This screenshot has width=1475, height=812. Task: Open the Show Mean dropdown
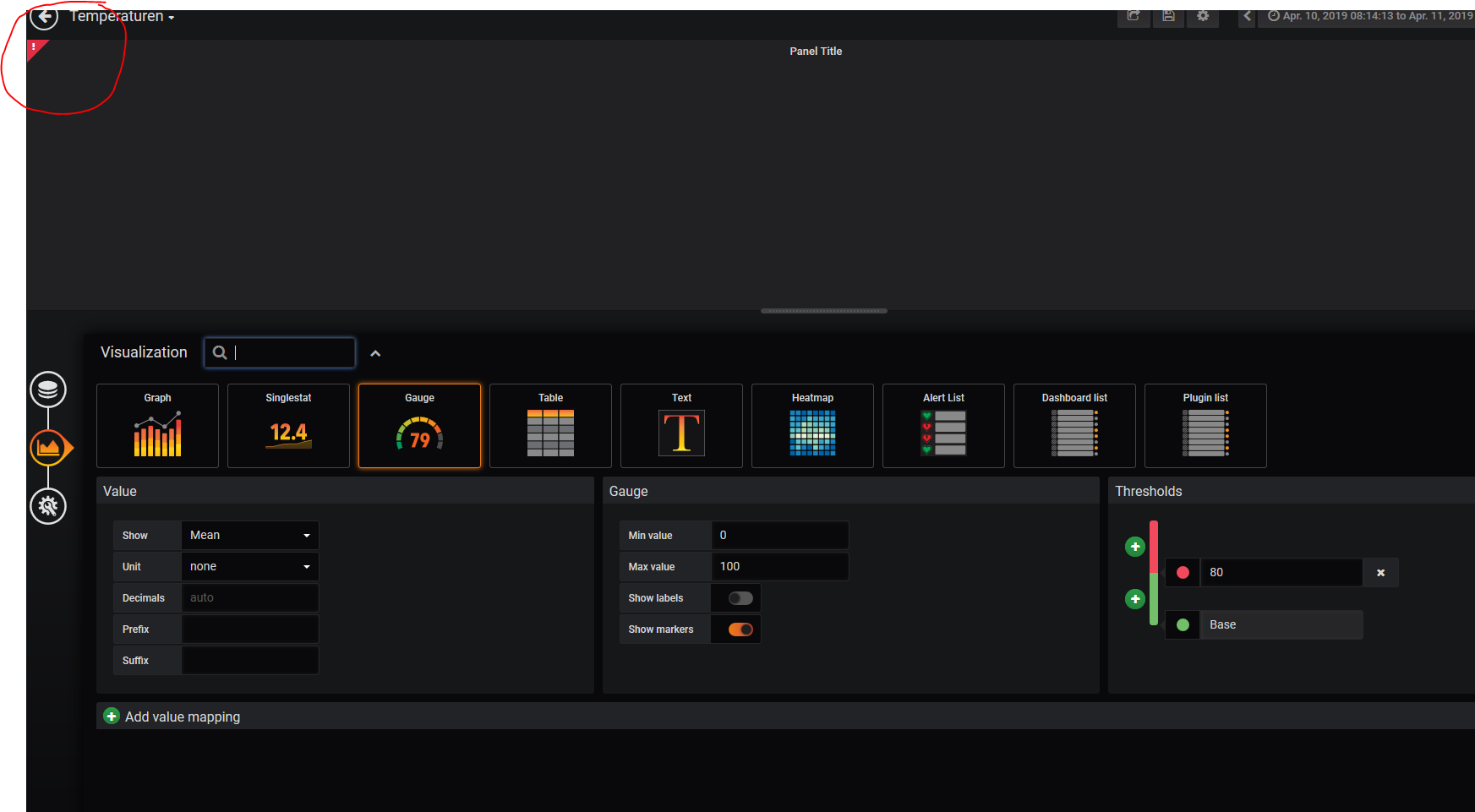(249, 536)
